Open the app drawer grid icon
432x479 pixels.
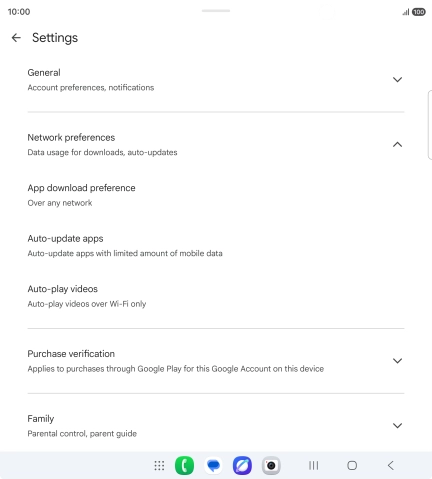(x=159, y=465)
